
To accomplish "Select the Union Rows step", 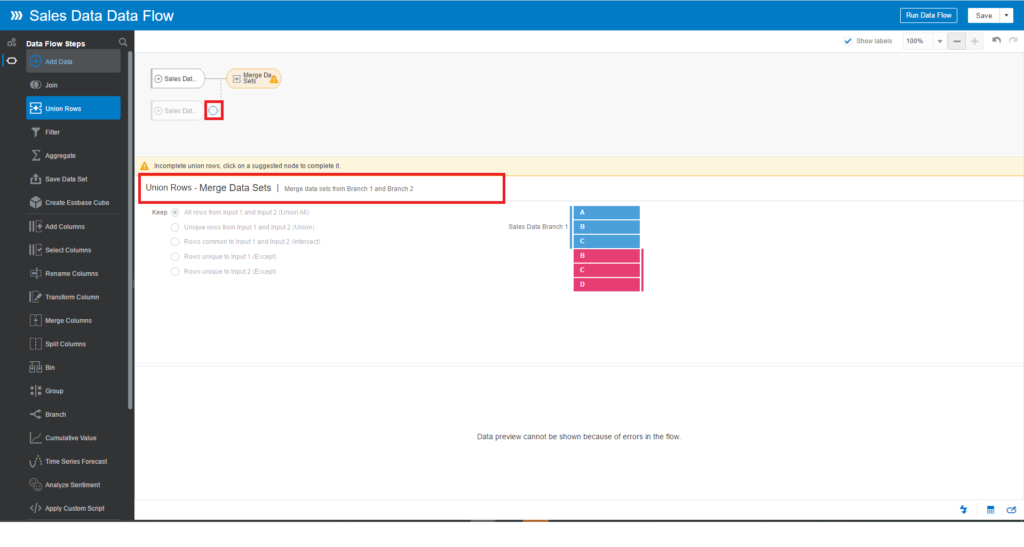I will (73, 108).
